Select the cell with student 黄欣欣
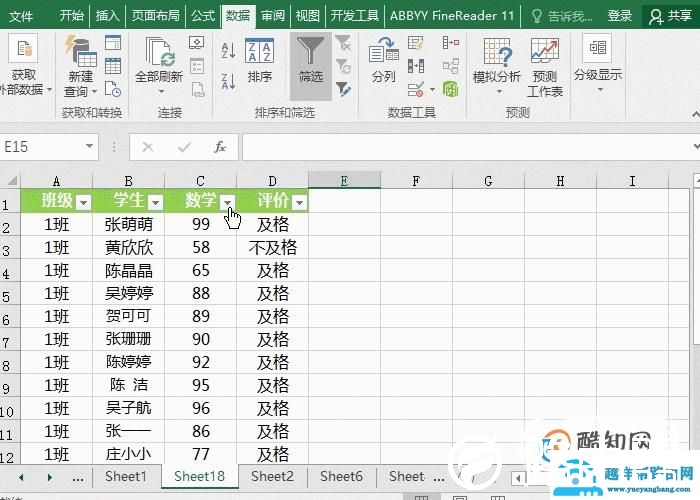 point(129,247)
